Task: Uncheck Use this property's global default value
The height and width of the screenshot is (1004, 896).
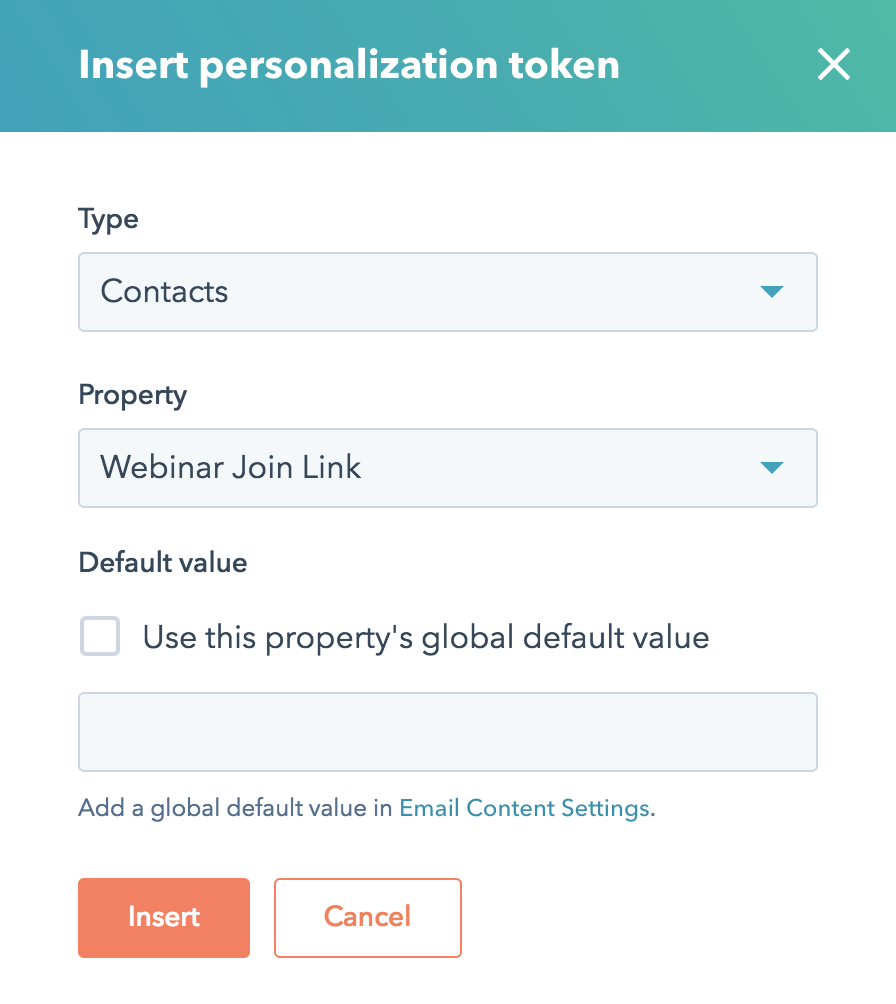Action: (x=99, y=636)
